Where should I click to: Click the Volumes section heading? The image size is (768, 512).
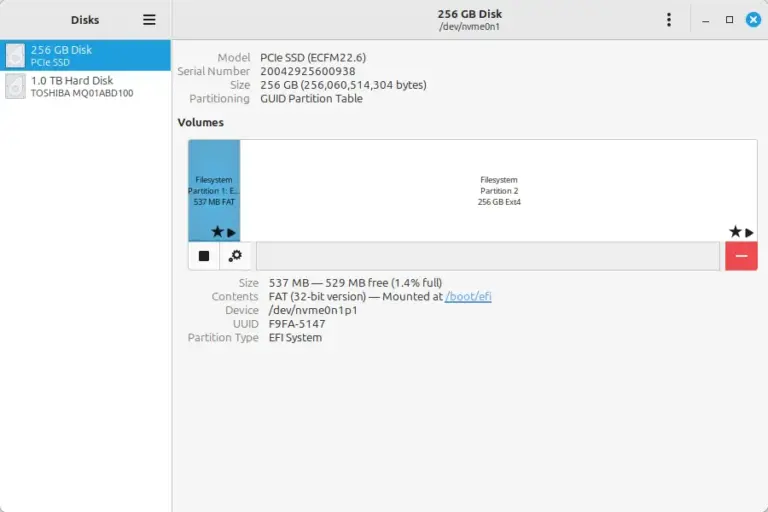[x=200, y=122]
